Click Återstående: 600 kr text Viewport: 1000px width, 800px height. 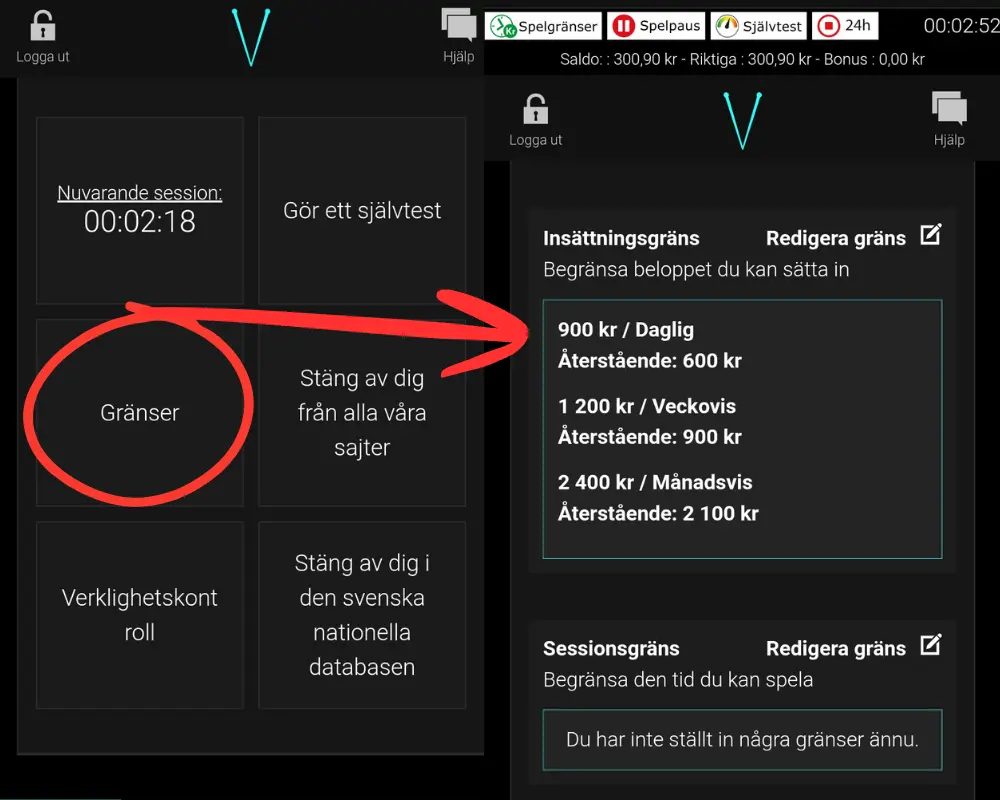[650, 360]
